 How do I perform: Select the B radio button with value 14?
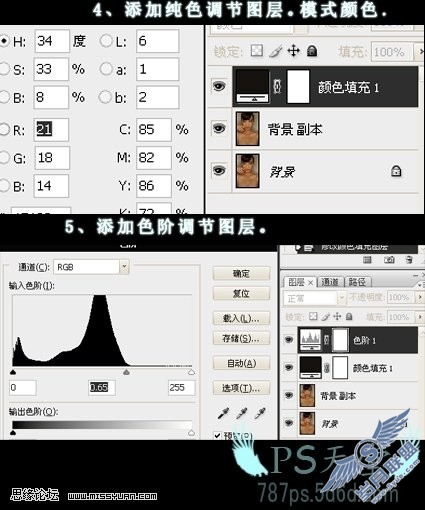coord(4,185)
